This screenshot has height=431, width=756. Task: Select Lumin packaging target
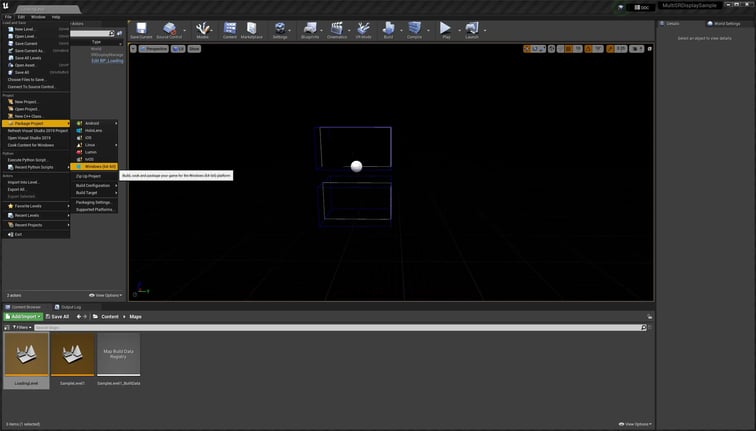coord(94,152)
